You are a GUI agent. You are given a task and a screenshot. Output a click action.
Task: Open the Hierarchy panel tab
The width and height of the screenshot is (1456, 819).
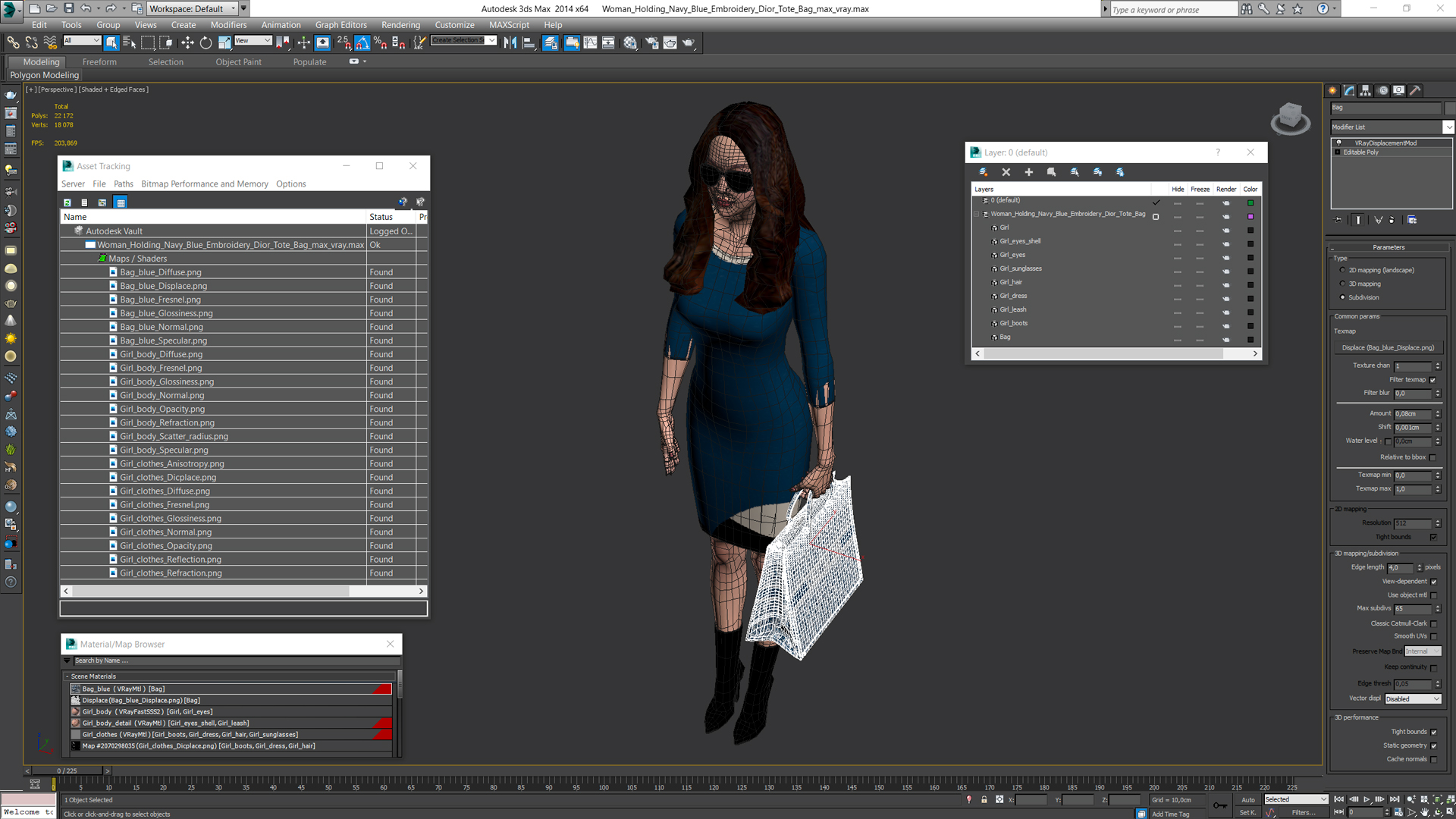1366,90
